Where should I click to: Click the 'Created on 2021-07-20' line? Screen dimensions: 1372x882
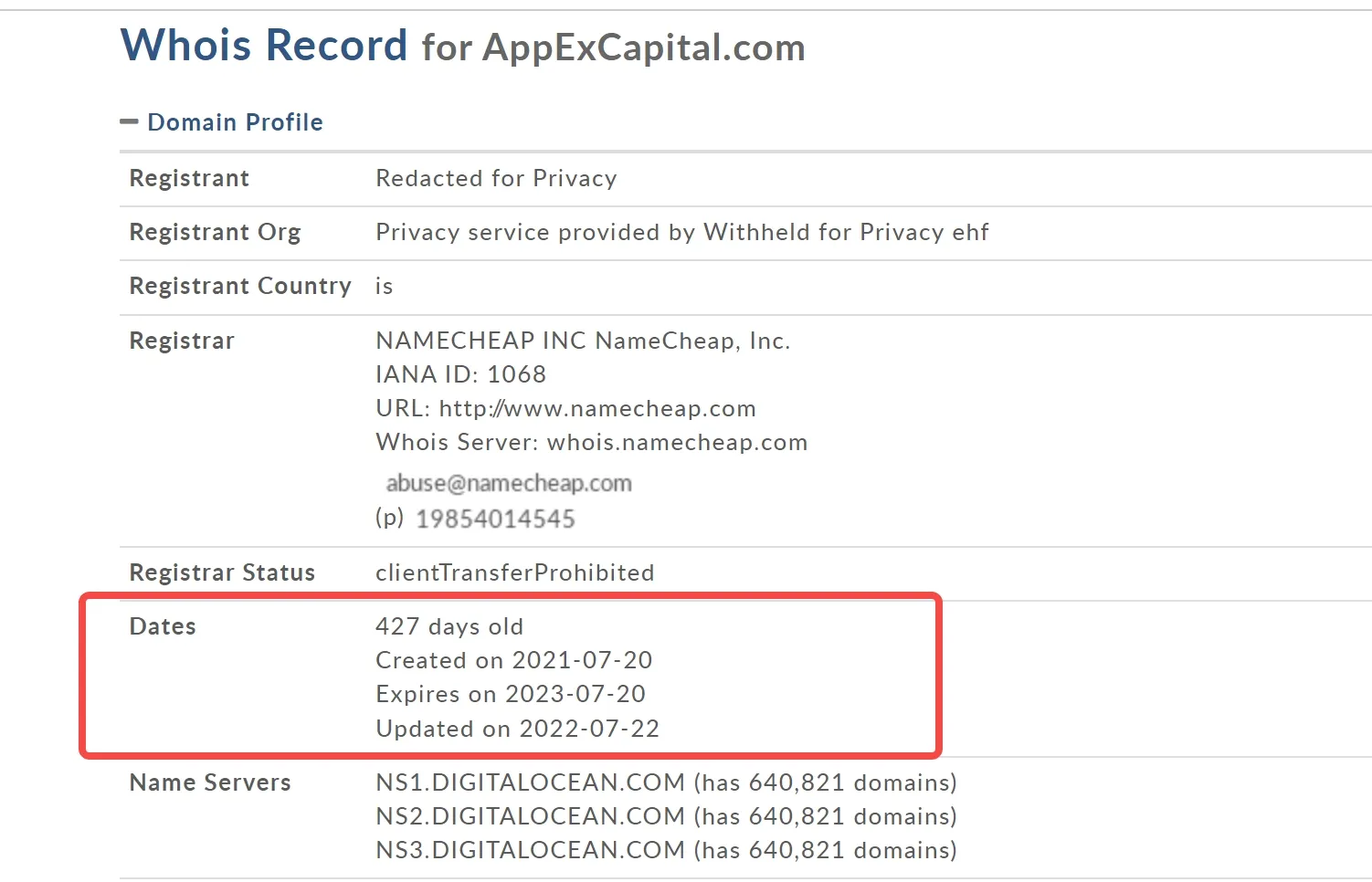(x=514, y=660)
